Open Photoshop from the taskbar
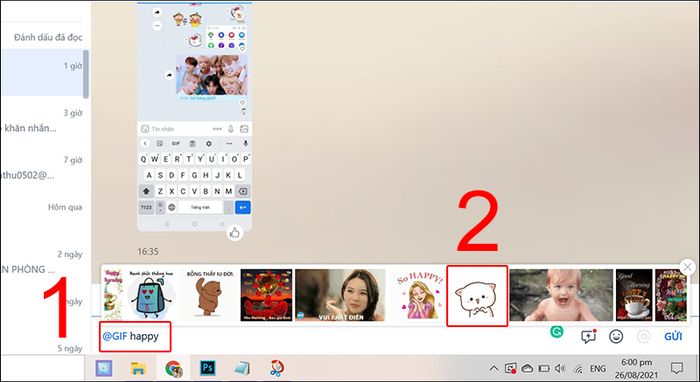Screen dimensions: 700x382 (208, 368)
